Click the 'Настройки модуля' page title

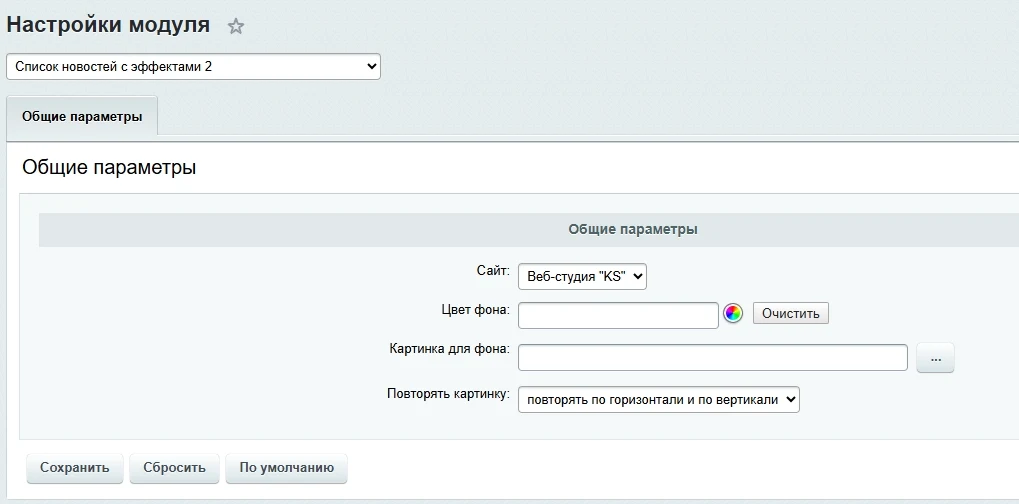pyautogui.click(x=108, y=25)
